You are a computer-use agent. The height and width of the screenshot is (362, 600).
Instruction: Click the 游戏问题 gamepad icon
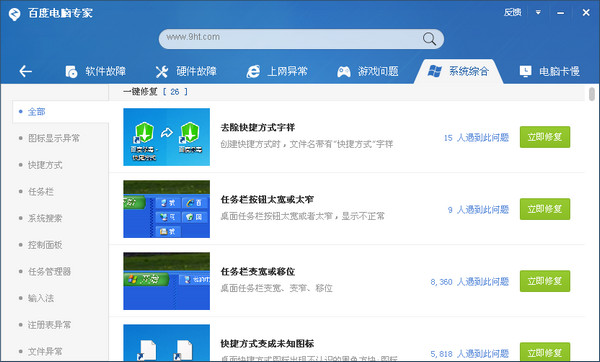[x=344, y=72]
